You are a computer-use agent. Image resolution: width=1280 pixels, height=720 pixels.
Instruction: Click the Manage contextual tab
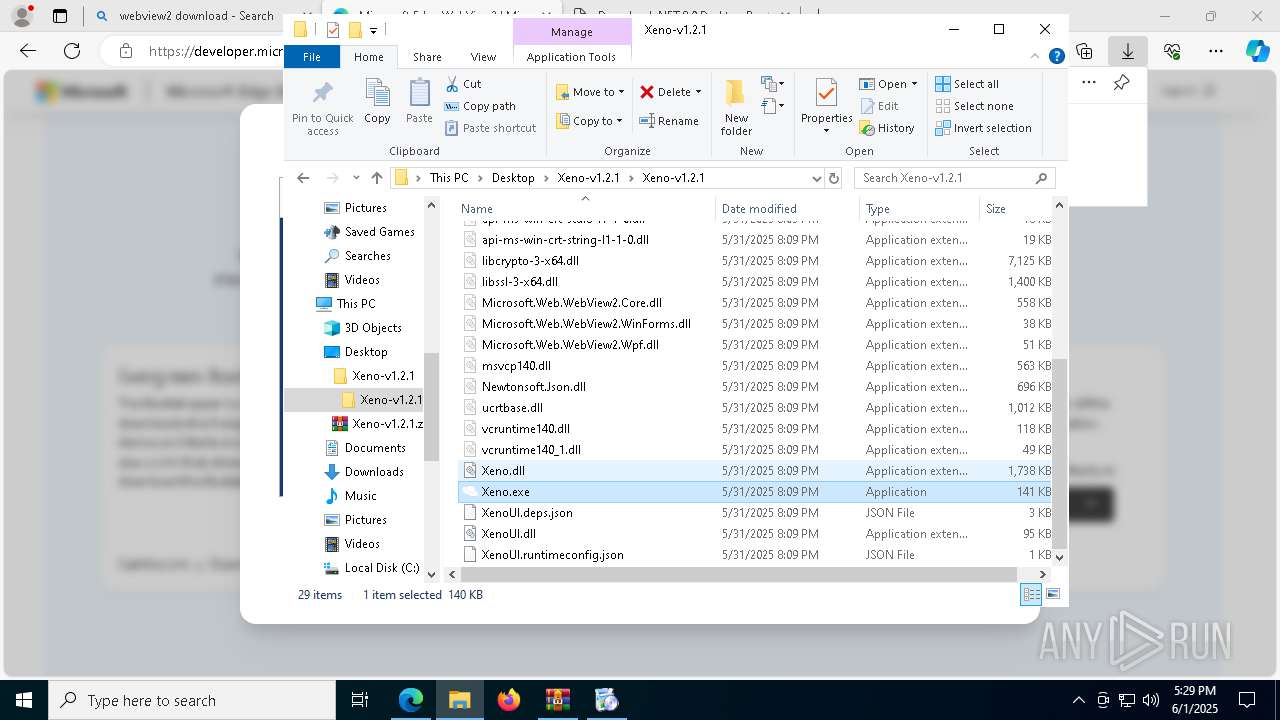tap(571, 32)
